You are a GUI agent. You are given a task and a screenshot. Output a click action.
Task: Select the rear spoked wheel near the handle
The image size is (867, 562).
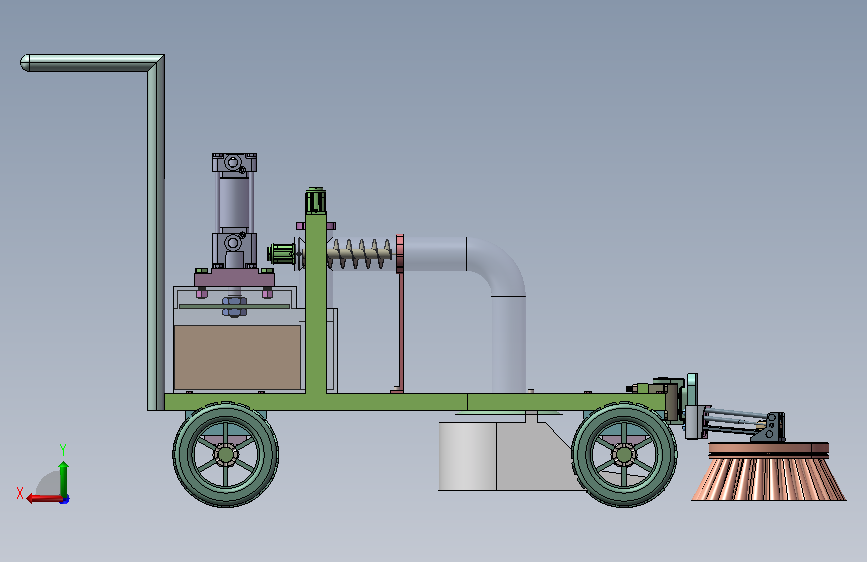tap(226, 455)
